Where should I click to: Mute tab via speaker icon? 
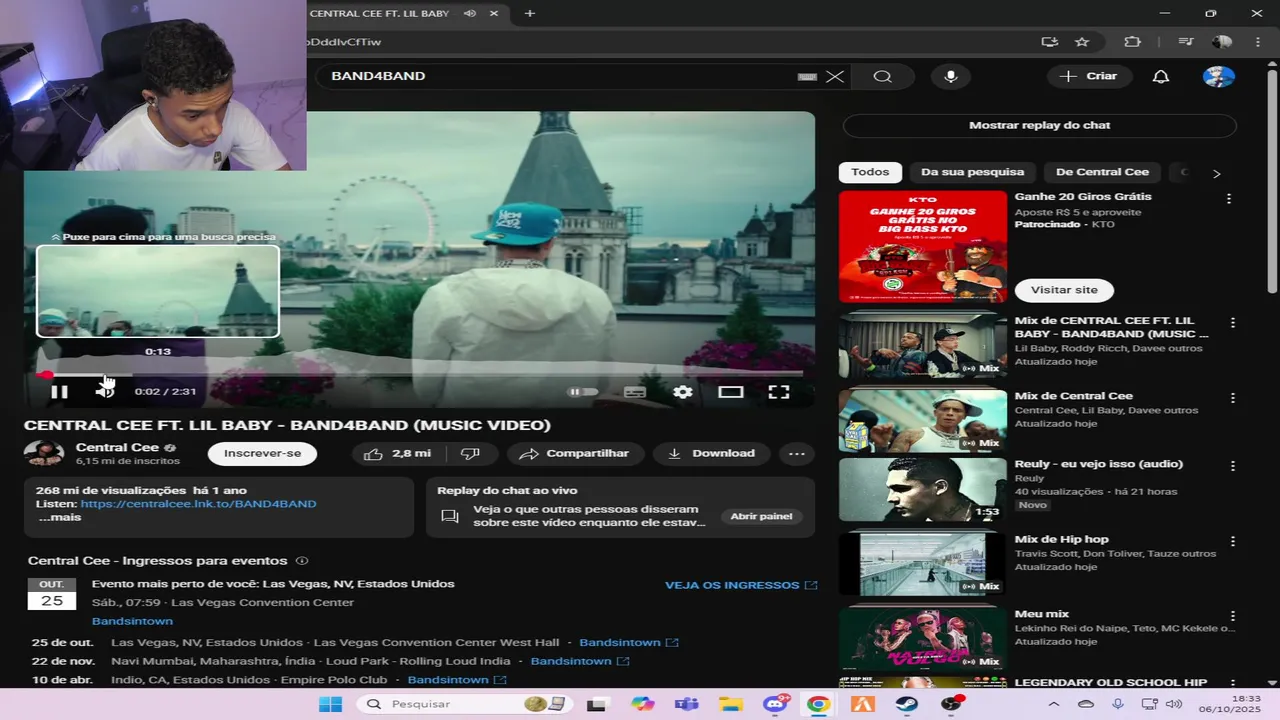(470, 13)
